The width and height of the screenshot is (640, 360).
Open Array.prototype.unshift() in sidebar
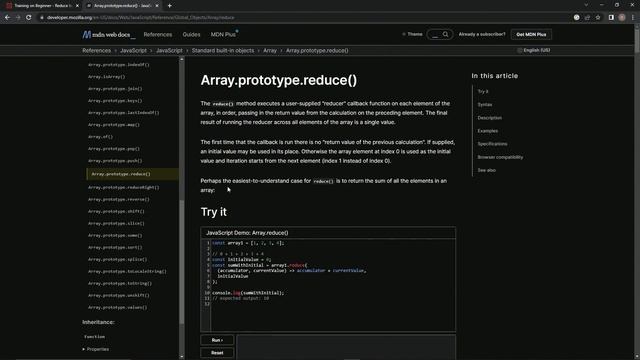pyautogui.click(x=119, y=295)
